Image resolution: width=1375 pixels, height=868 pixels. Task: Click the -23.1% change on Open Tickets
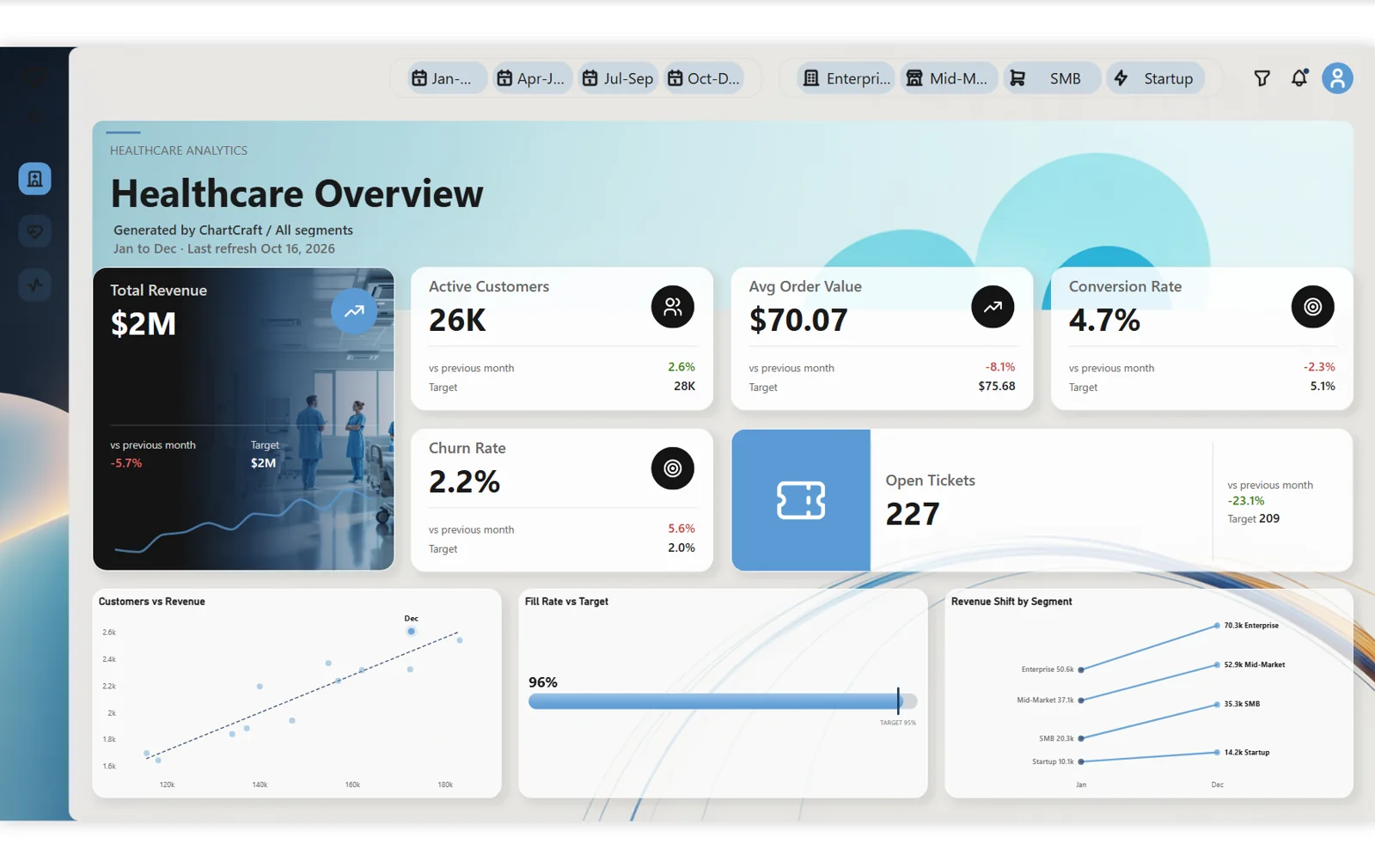point(1246,500)
